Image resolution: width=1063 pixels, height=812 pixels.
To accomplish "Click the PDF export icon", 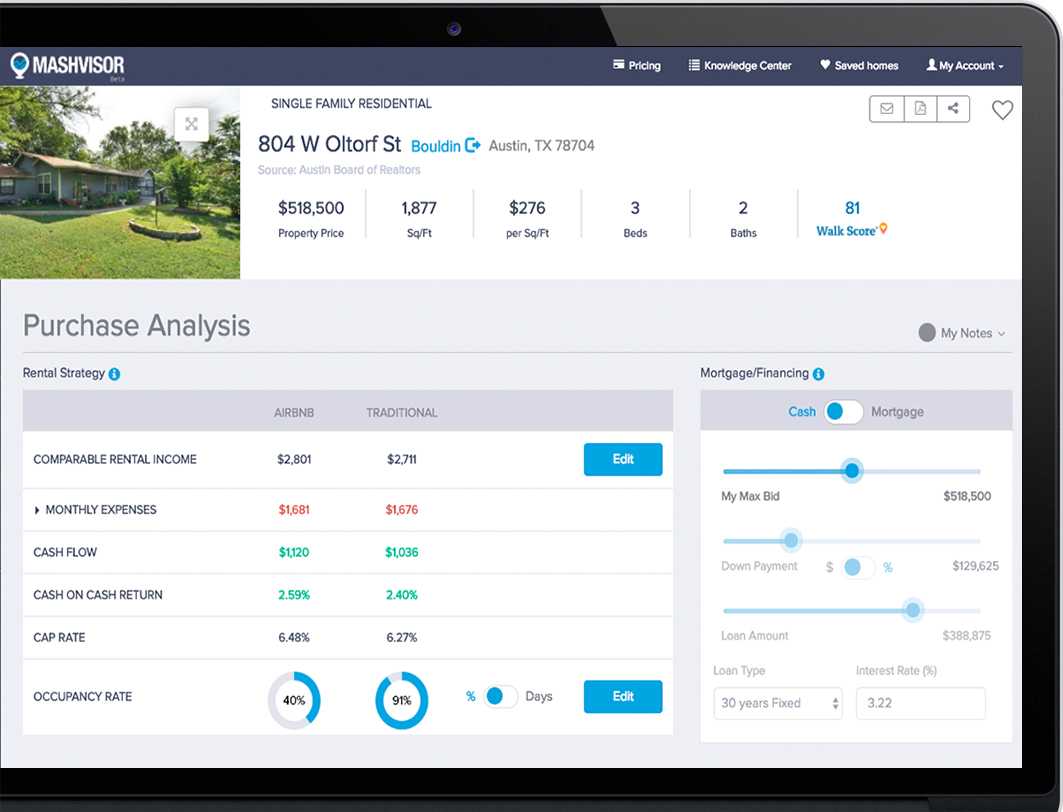I will point(920,109).
